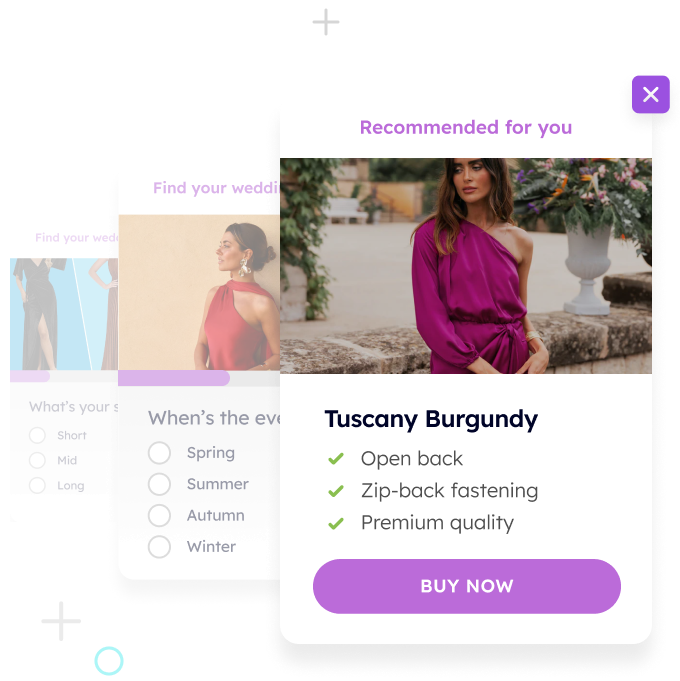The height and width of the screenshot is (681, 680).
Task: Select the Summer radio option
Action: (x=159, y=484)
